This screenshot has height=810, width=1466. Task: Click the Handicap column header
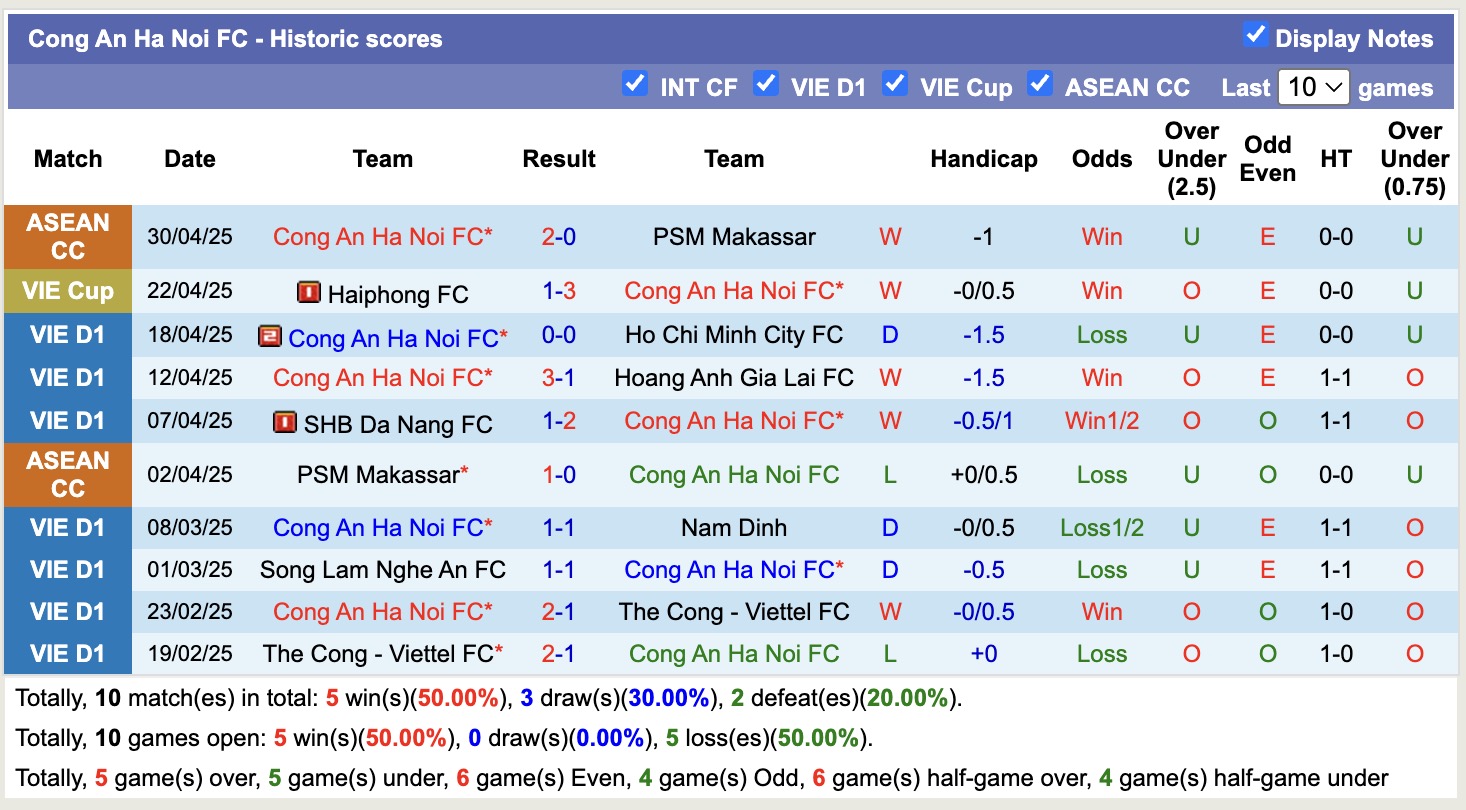coord(983,158)
